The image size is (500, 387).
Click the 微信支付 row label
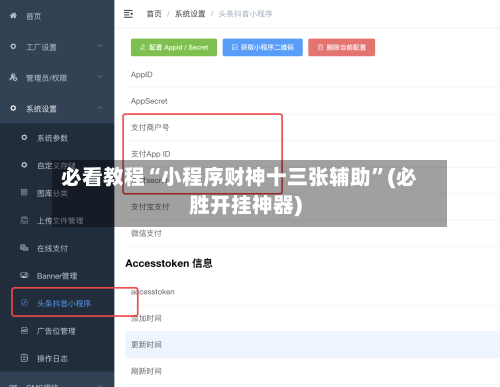(x=146, y=233)
